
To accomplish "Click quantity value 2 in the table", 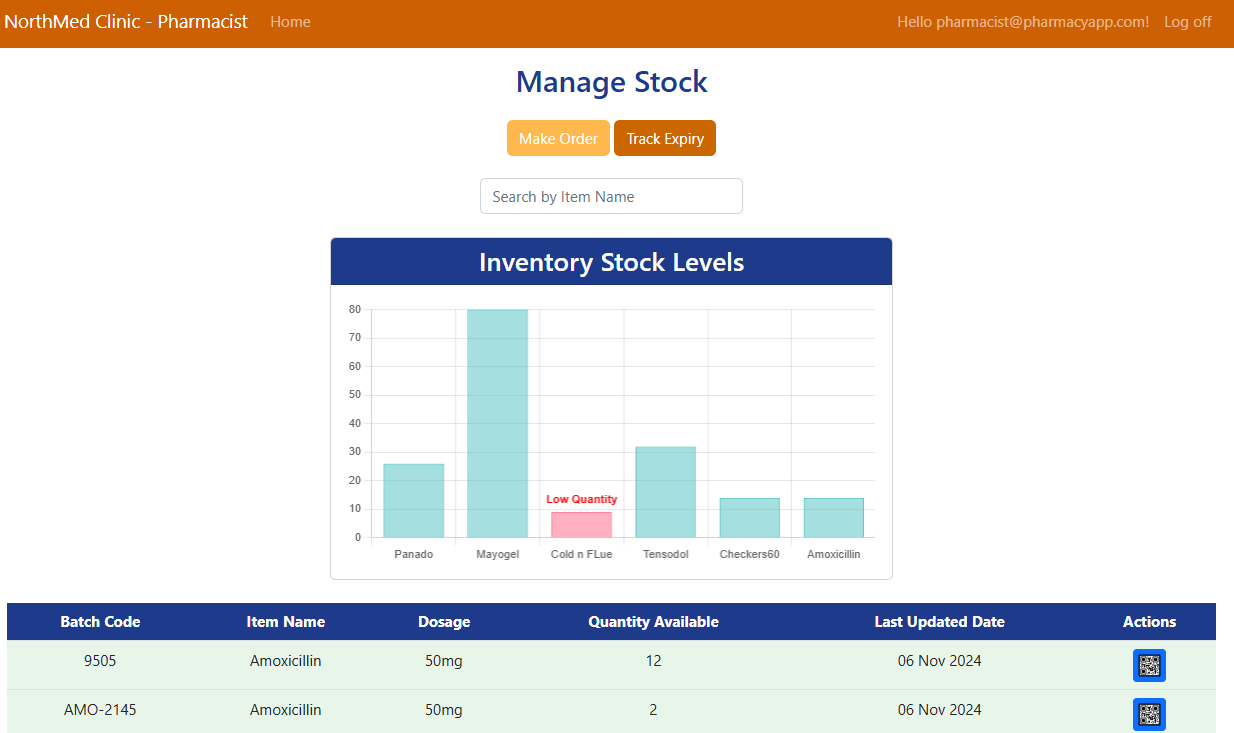I will (x=653, y=709).
